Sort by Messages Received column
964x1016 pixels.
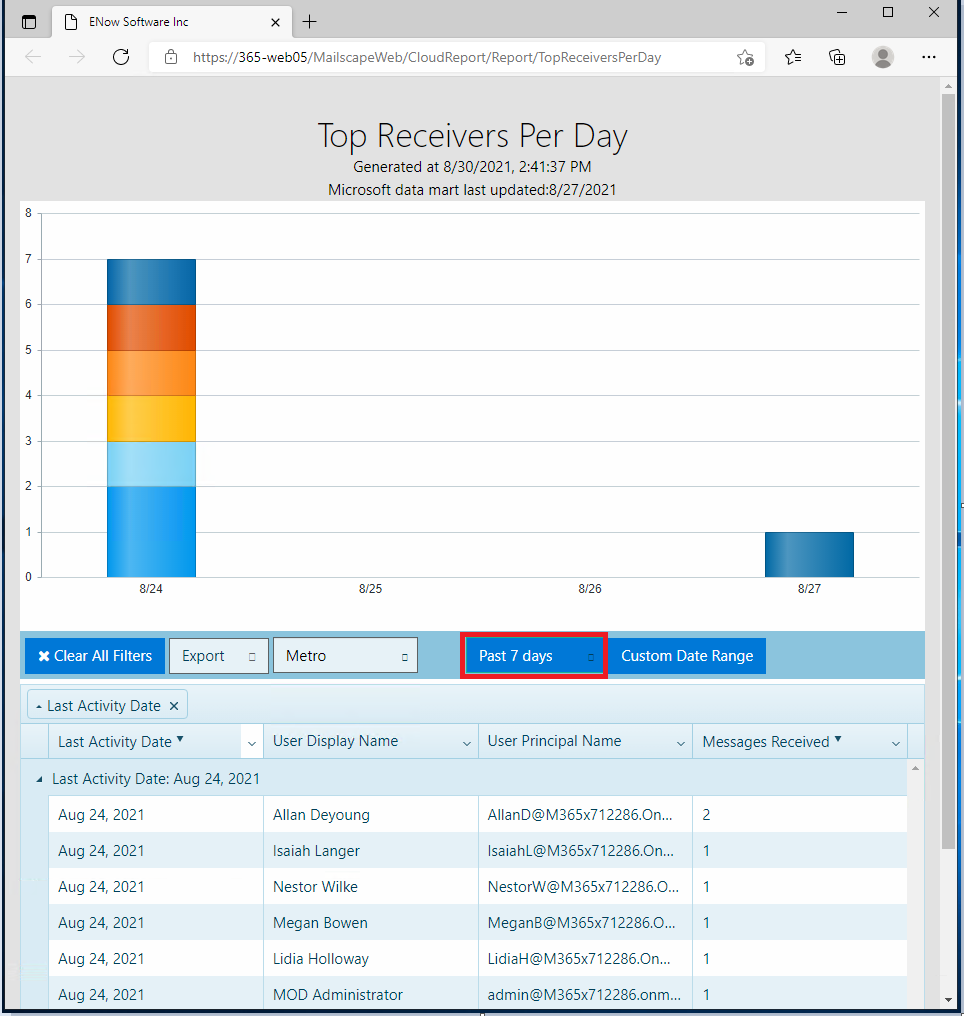tap(766, 741)
